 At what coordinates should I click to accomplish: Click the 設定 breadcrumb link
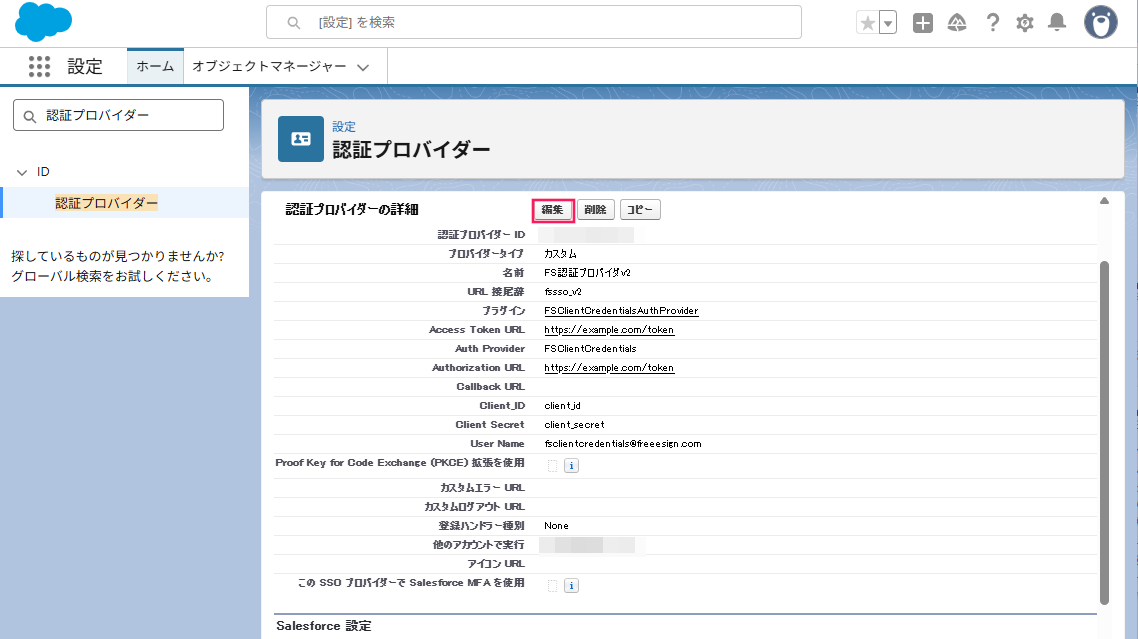pos(344,126)
